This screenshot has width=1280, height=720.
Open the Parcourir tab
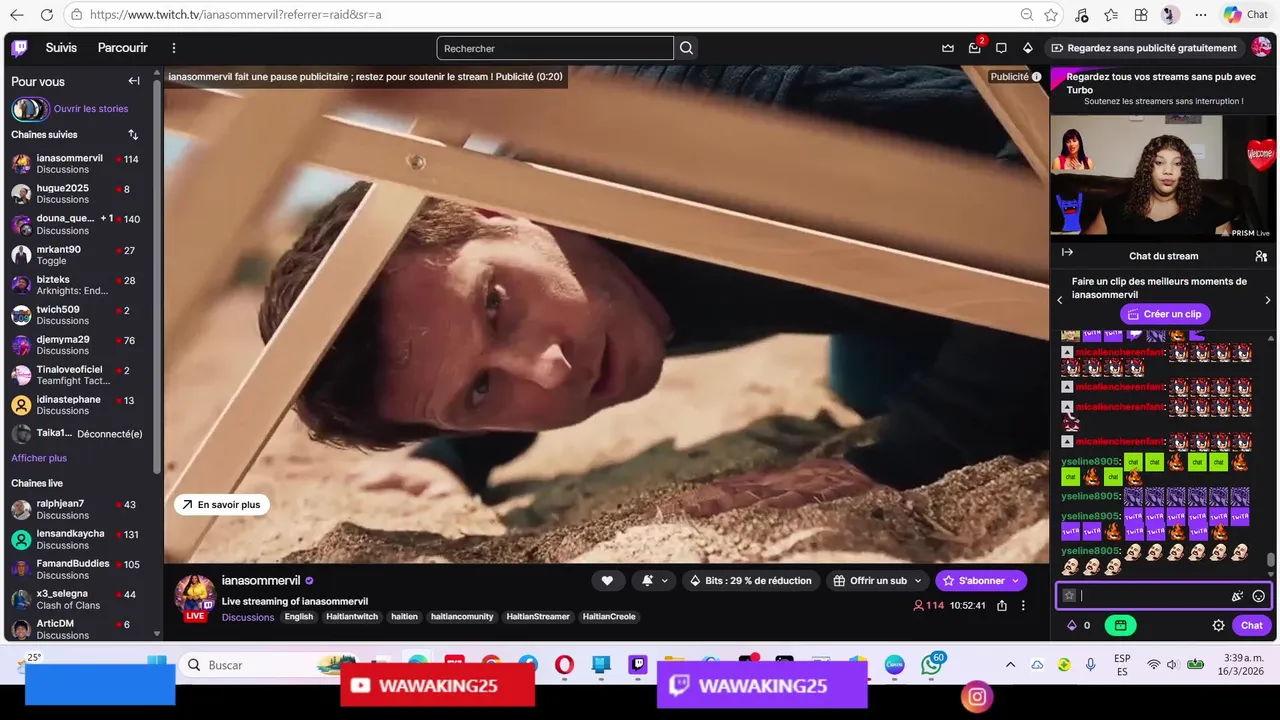(x=122, y=48)
